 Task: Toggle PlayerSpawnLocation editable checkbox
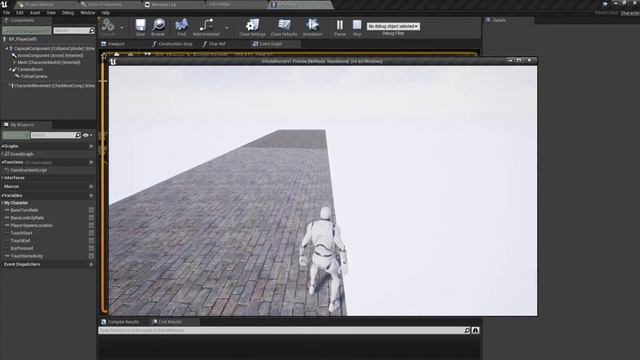click(x=91, y=225)
